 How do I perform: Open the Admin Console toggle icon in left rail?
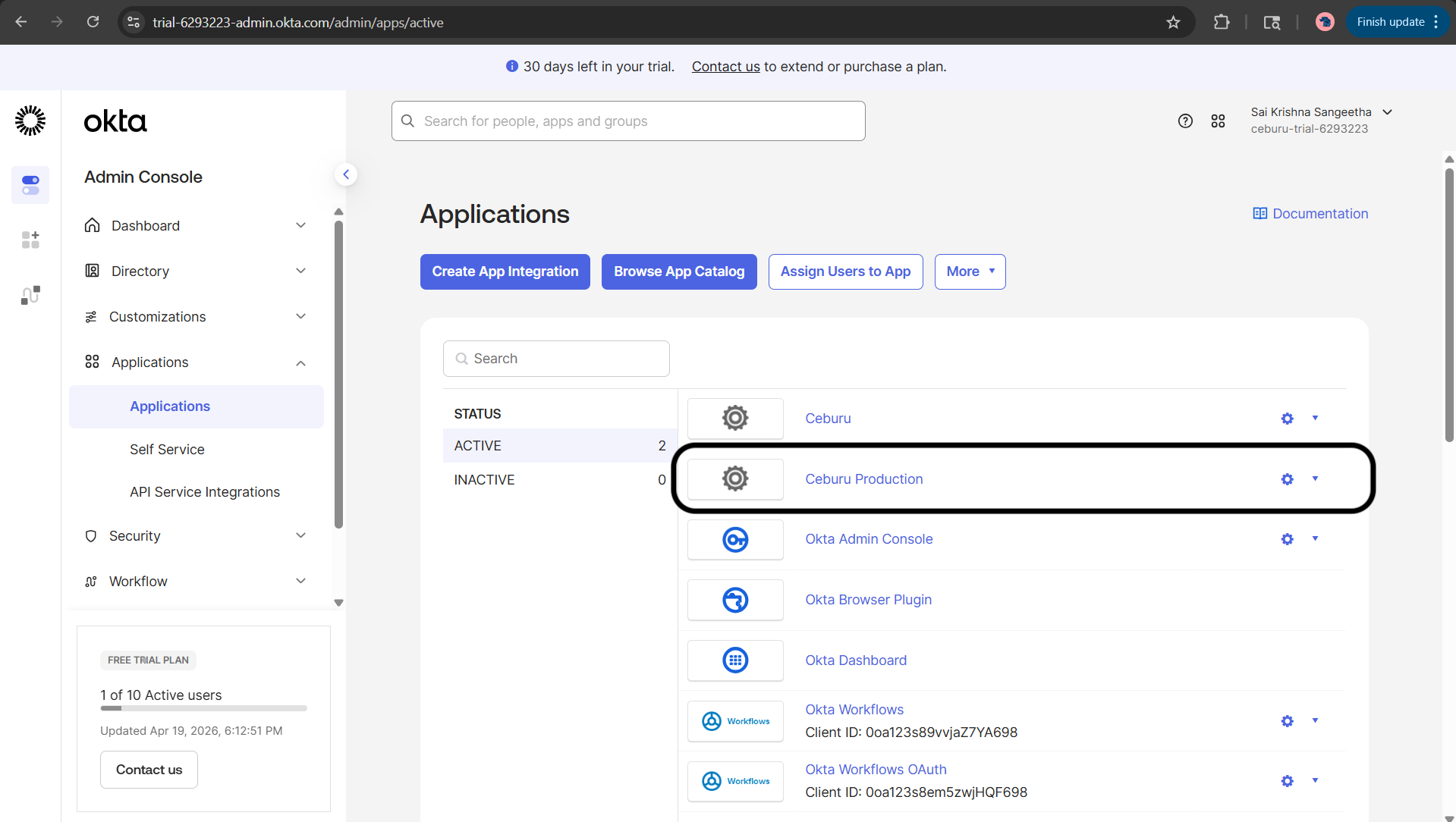(30, 185)
